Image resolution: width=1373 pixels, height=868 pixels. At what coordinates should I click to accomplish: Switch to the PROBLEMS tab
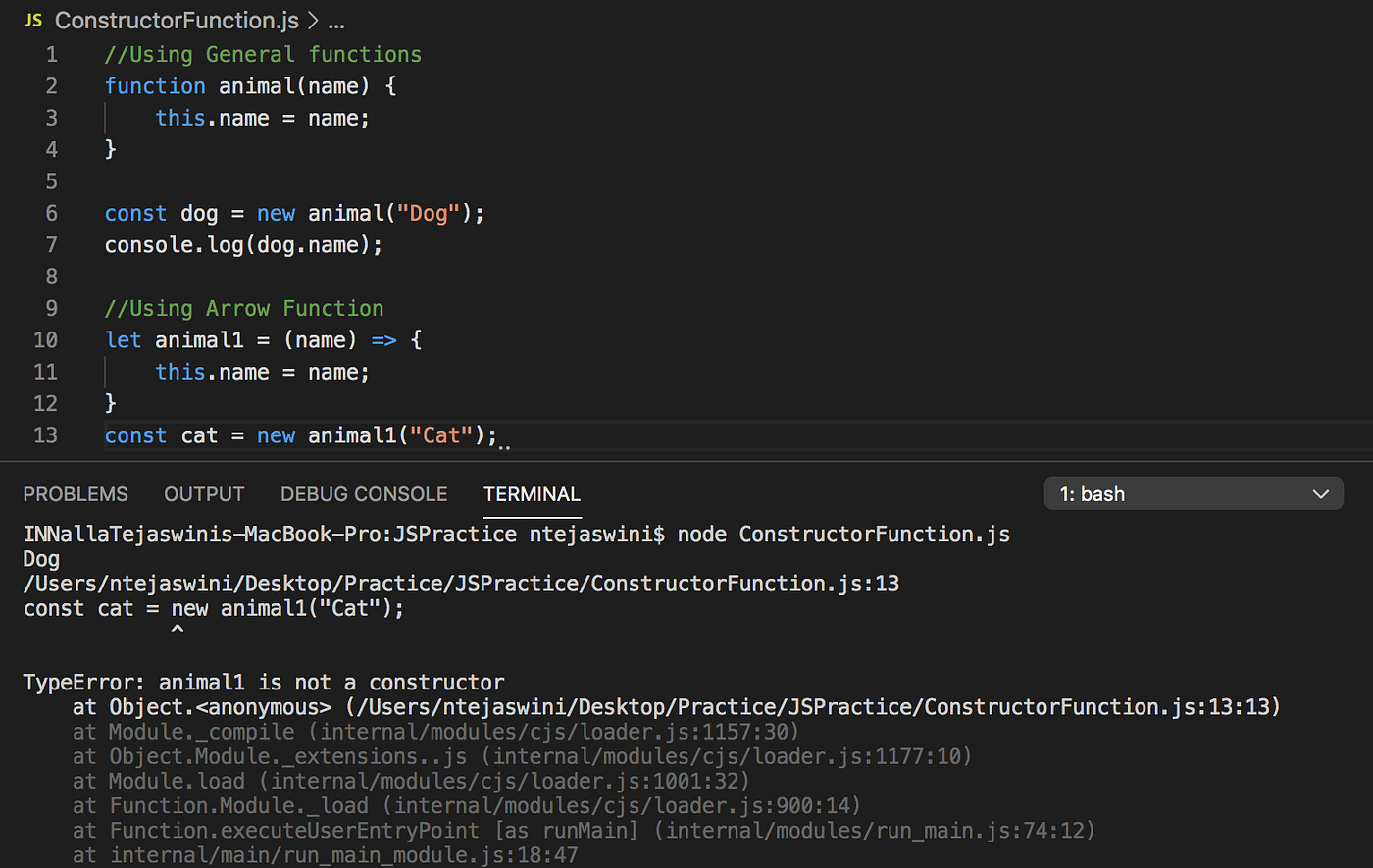(x=75, y=494)
